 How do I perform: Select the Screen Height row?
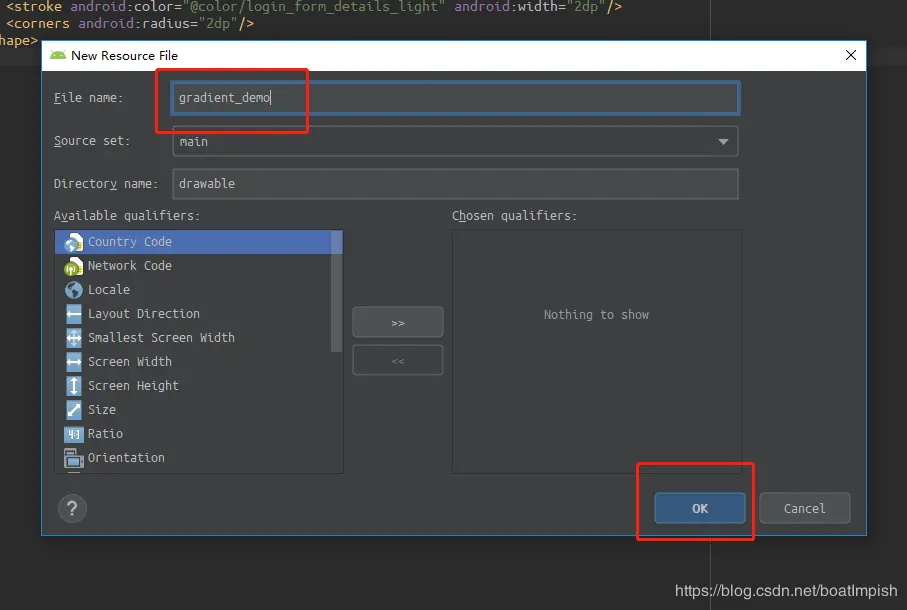(193, 386)
